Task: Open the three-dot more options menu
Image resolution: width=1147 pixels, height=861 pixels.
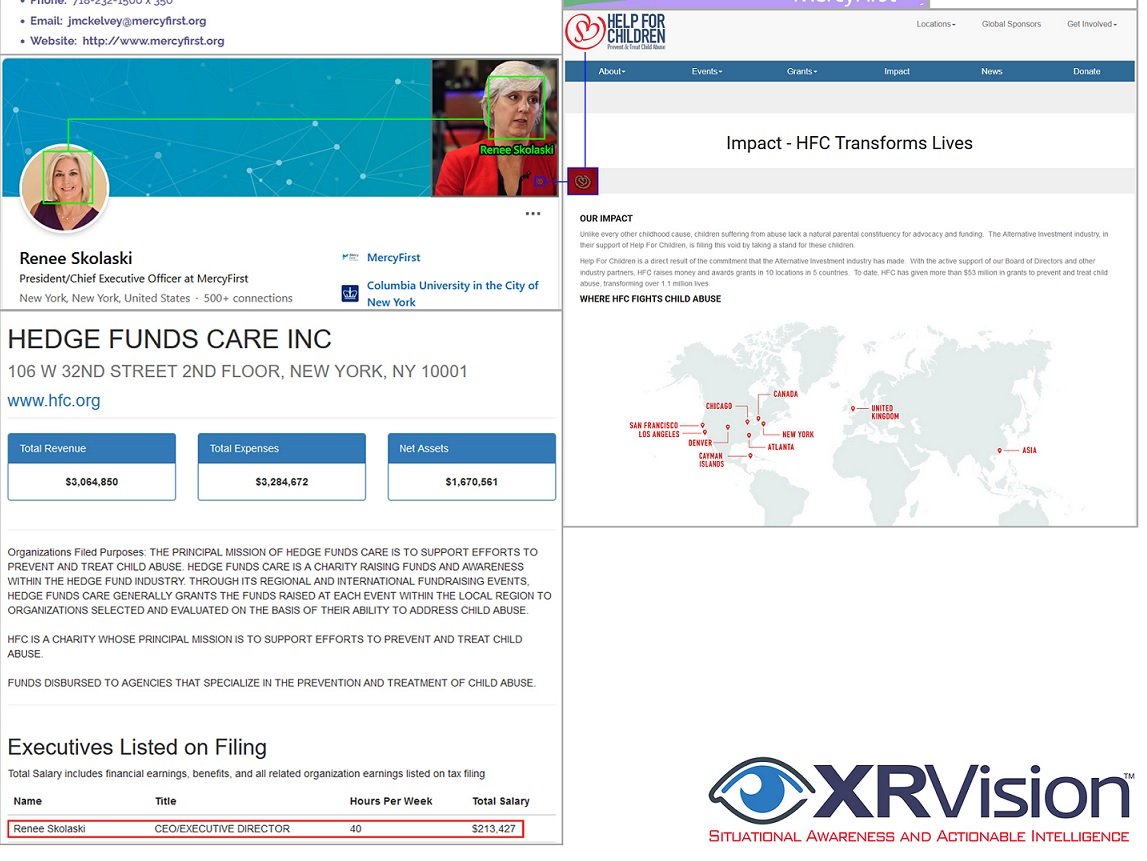Action: 533,213
